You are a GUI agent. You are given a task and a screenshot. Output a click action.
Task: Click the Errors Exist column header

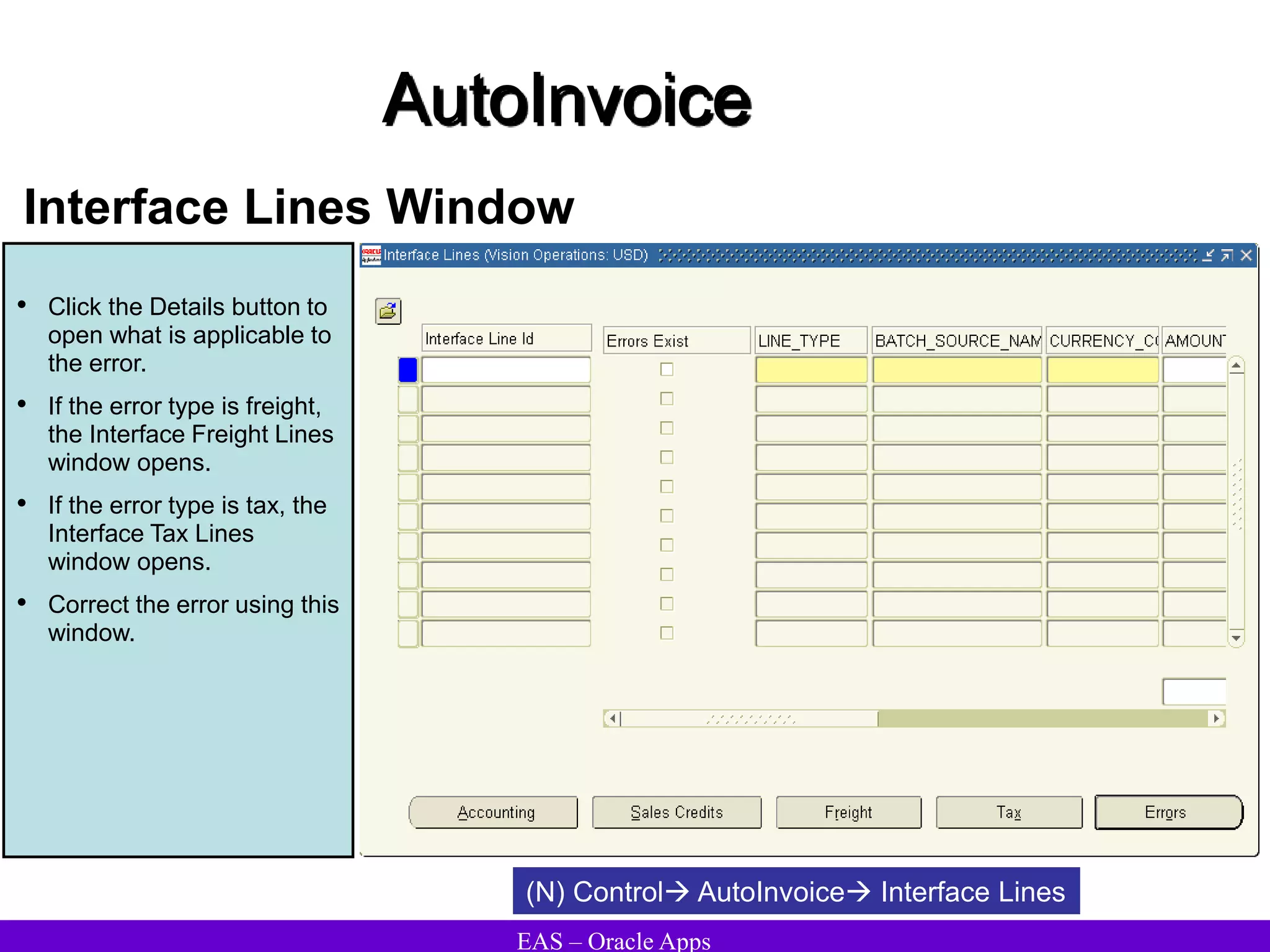pos(677,340)
